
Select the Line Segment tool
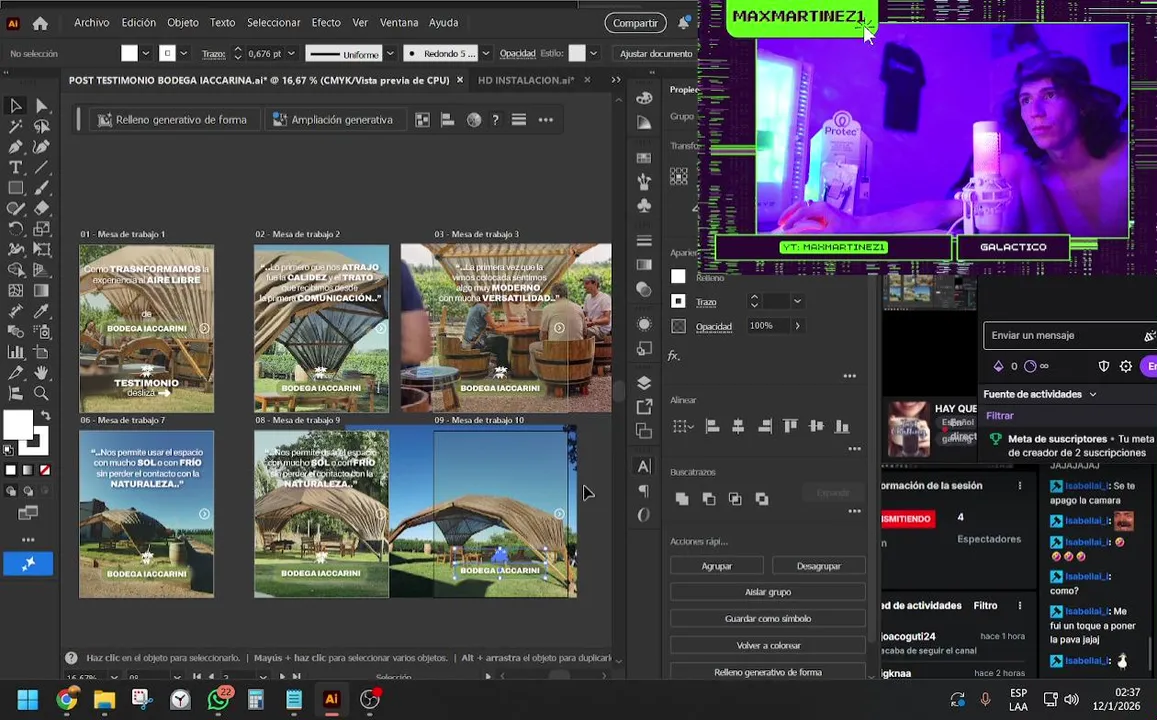click(41, 167)
